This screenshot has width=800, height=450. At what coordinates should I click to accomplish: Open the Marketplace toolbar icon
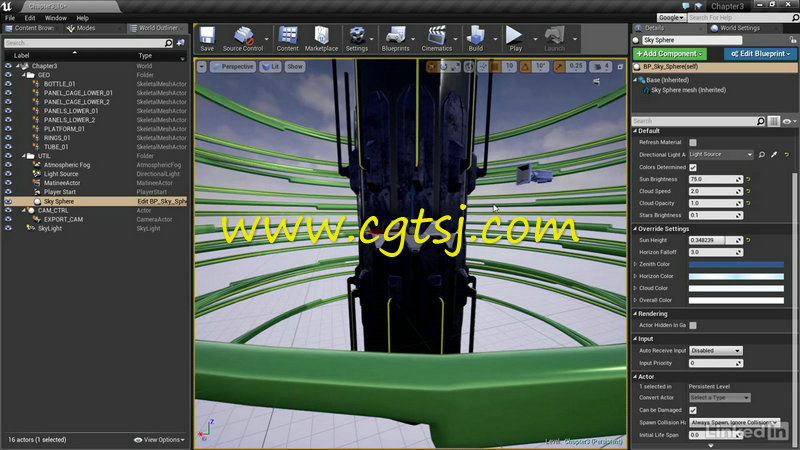pyautogui.click(x=321, y=39)
